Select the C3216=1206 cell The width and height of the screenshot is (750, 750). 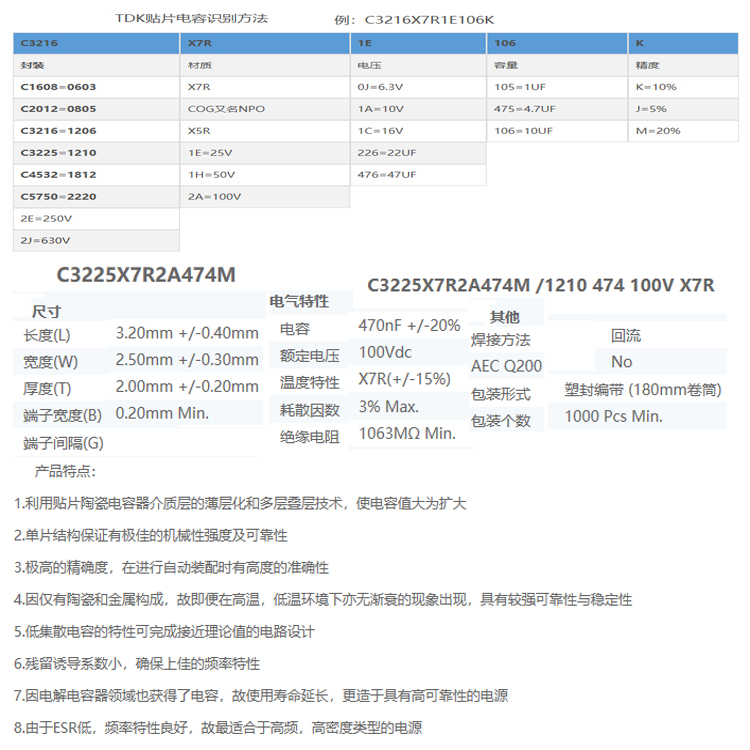[96, 131]
